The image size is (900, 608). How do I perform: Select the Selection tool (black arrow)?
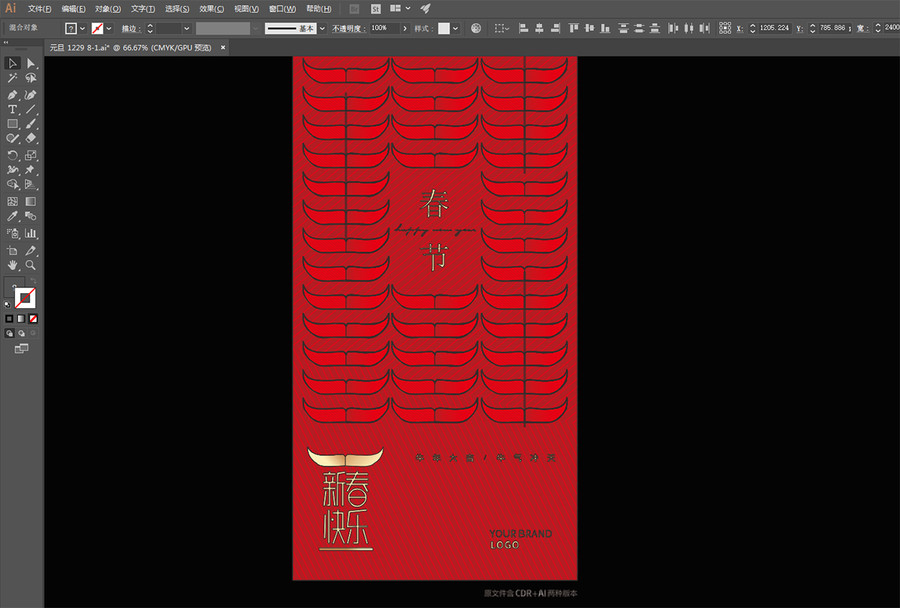pyautogui.click(x=12, y=63)
